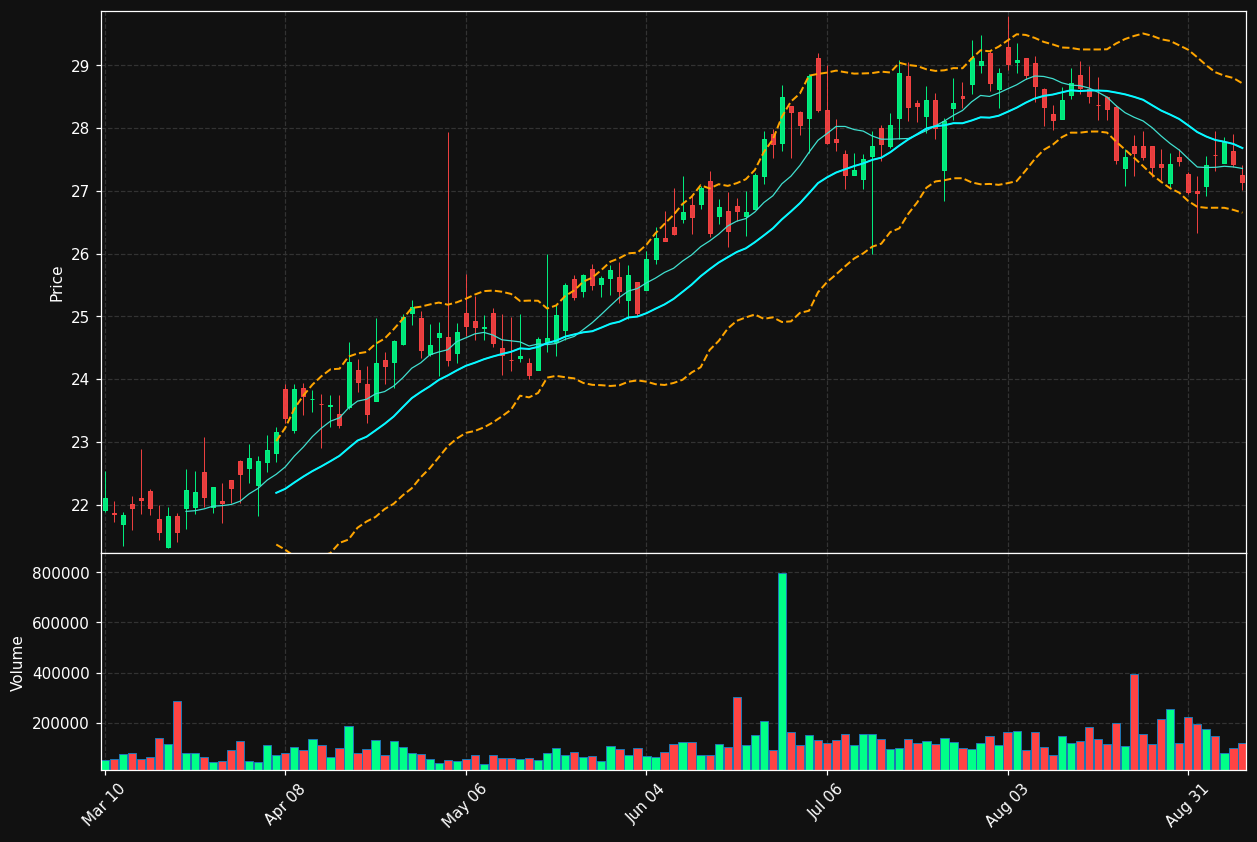Click the 200000 volume axis label
This screenshot has height=842, width=1257.
point(62,723)
